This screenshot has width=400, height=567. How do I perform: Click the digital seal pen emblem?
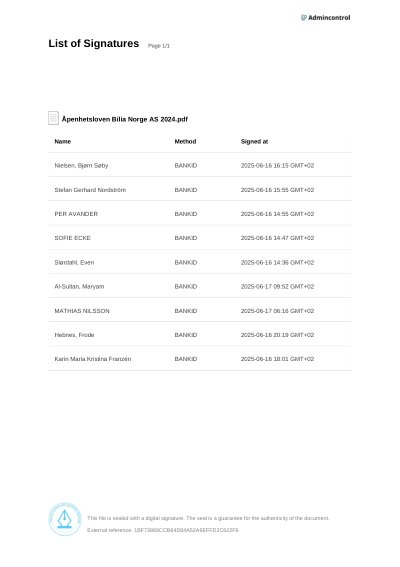(x=65, y=519)
